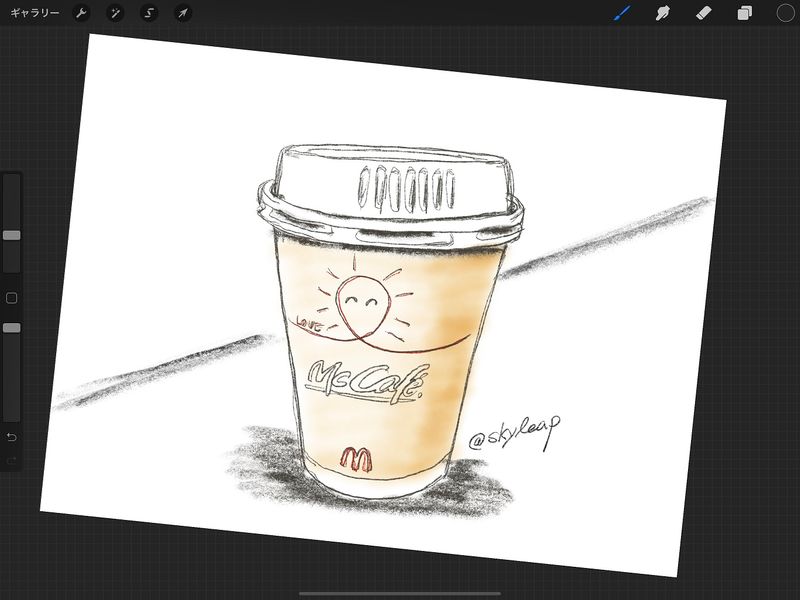This screenshot has width=800, height=600.
Task: Open the active color circle picker
Action: [785, 13]
